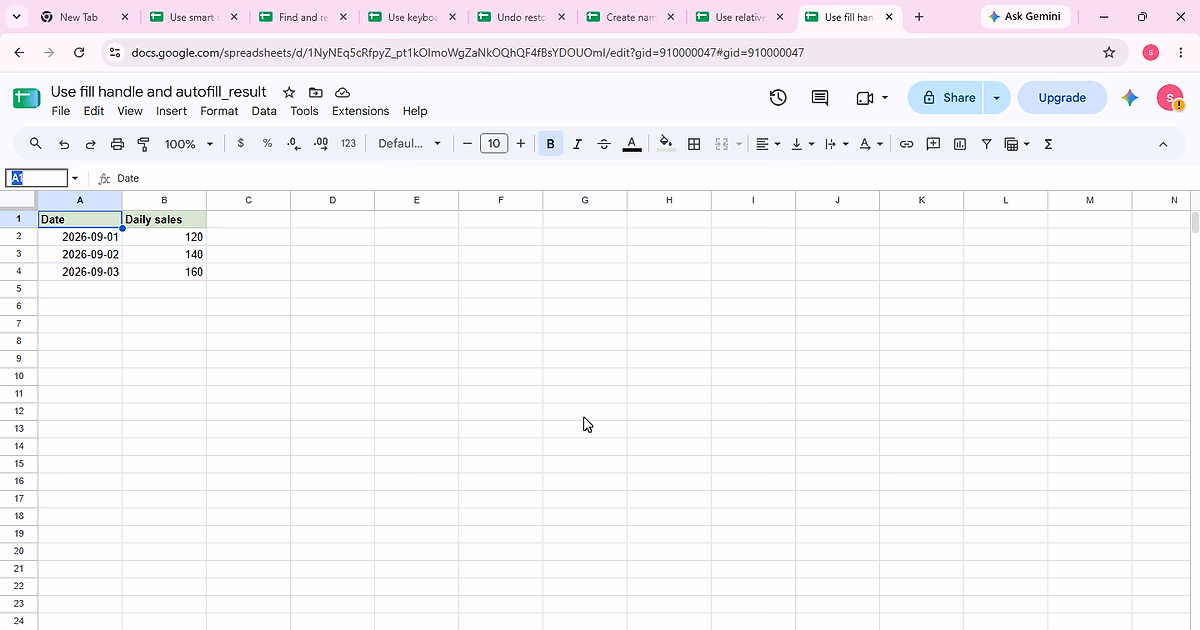This screenshot has height=630, width=1200.
Task: Open the zoom 100% dropdown
Action: (x=189, y=144)
